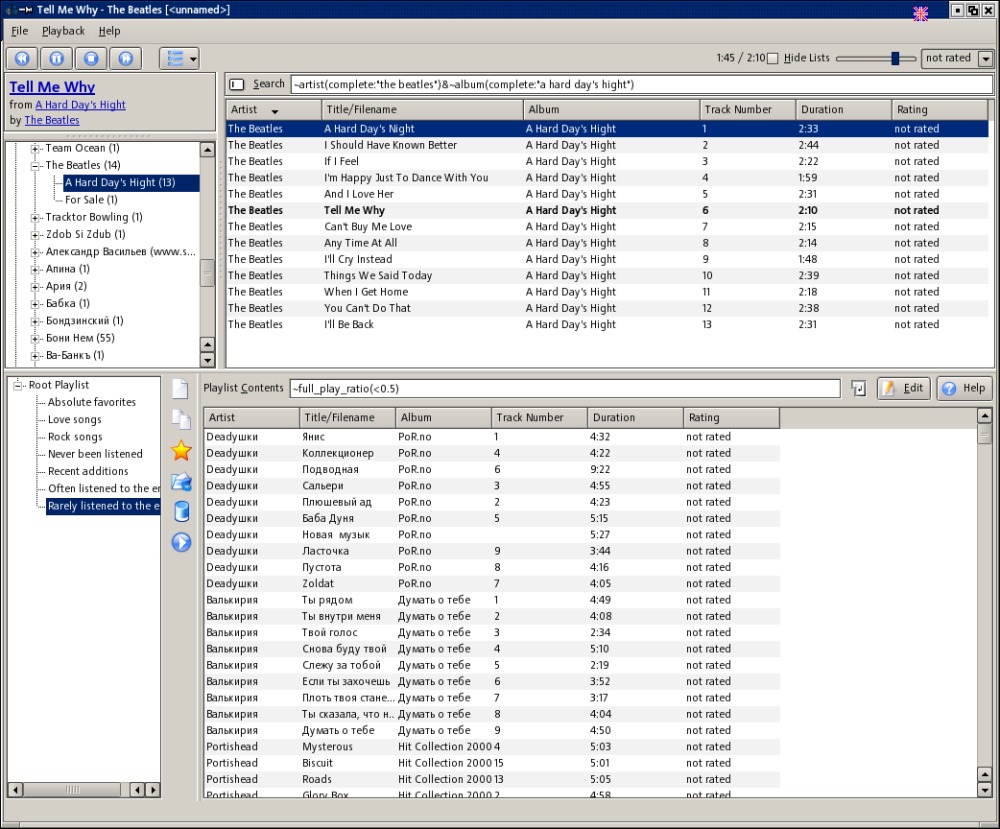Stop playback with the stop button
1000x829 pixels.
coord(91,59)
